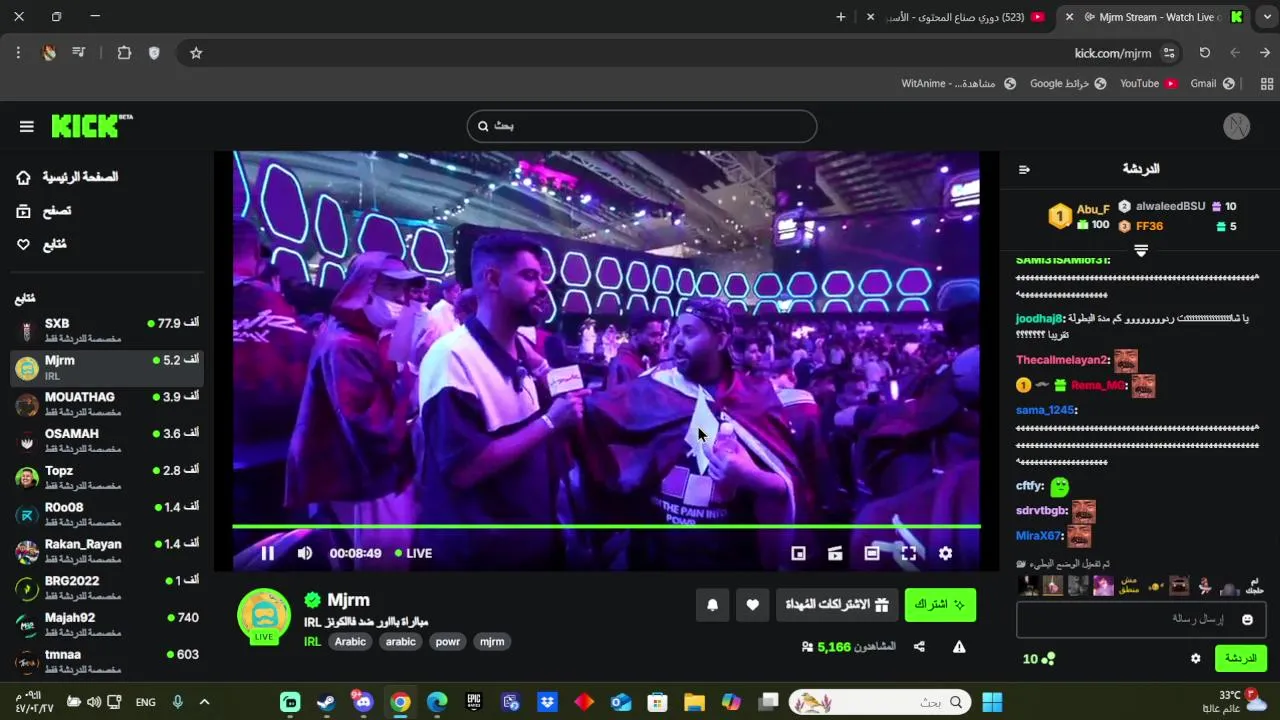The width and height of the screenshot is (1280, 720).
Task: View channel points balance 10
Action: click(x=1039, y=659)
